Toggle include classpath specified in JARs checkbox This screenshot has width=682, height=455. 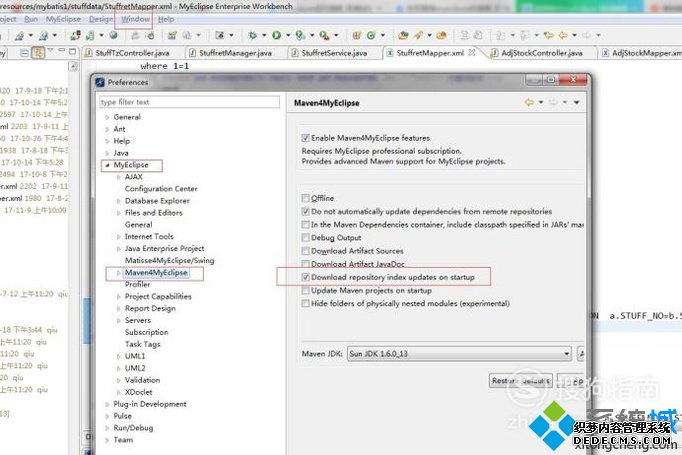point(306,224)
